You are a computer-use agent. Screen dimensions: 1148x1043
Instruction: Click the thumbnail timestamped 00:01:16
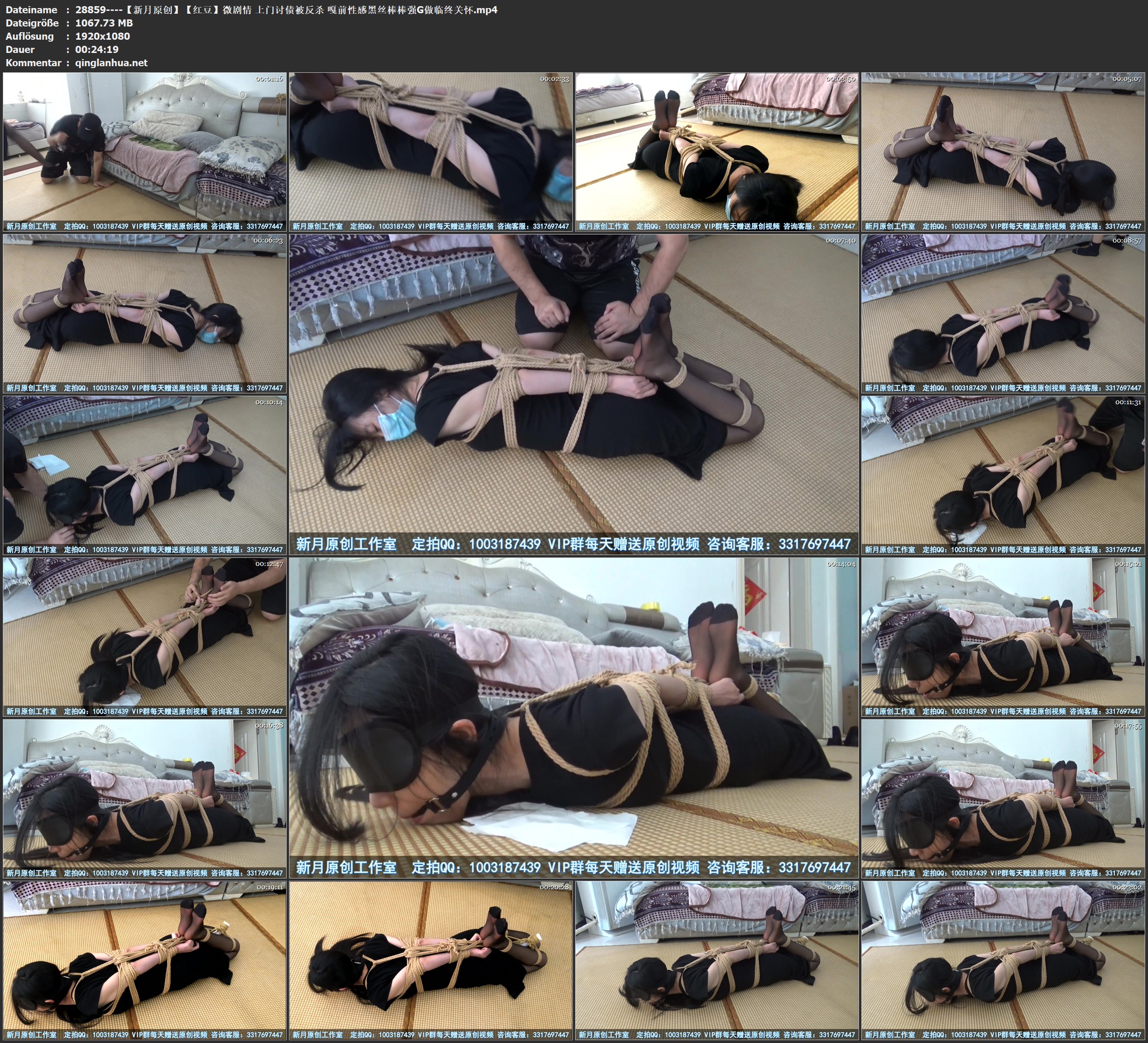[145, 151]
